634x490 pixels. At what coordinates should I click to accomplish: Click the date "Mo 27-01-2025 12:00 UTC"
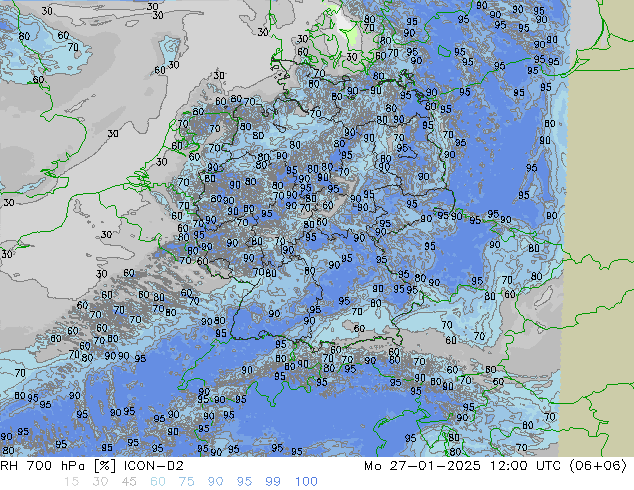click(463, 466)
